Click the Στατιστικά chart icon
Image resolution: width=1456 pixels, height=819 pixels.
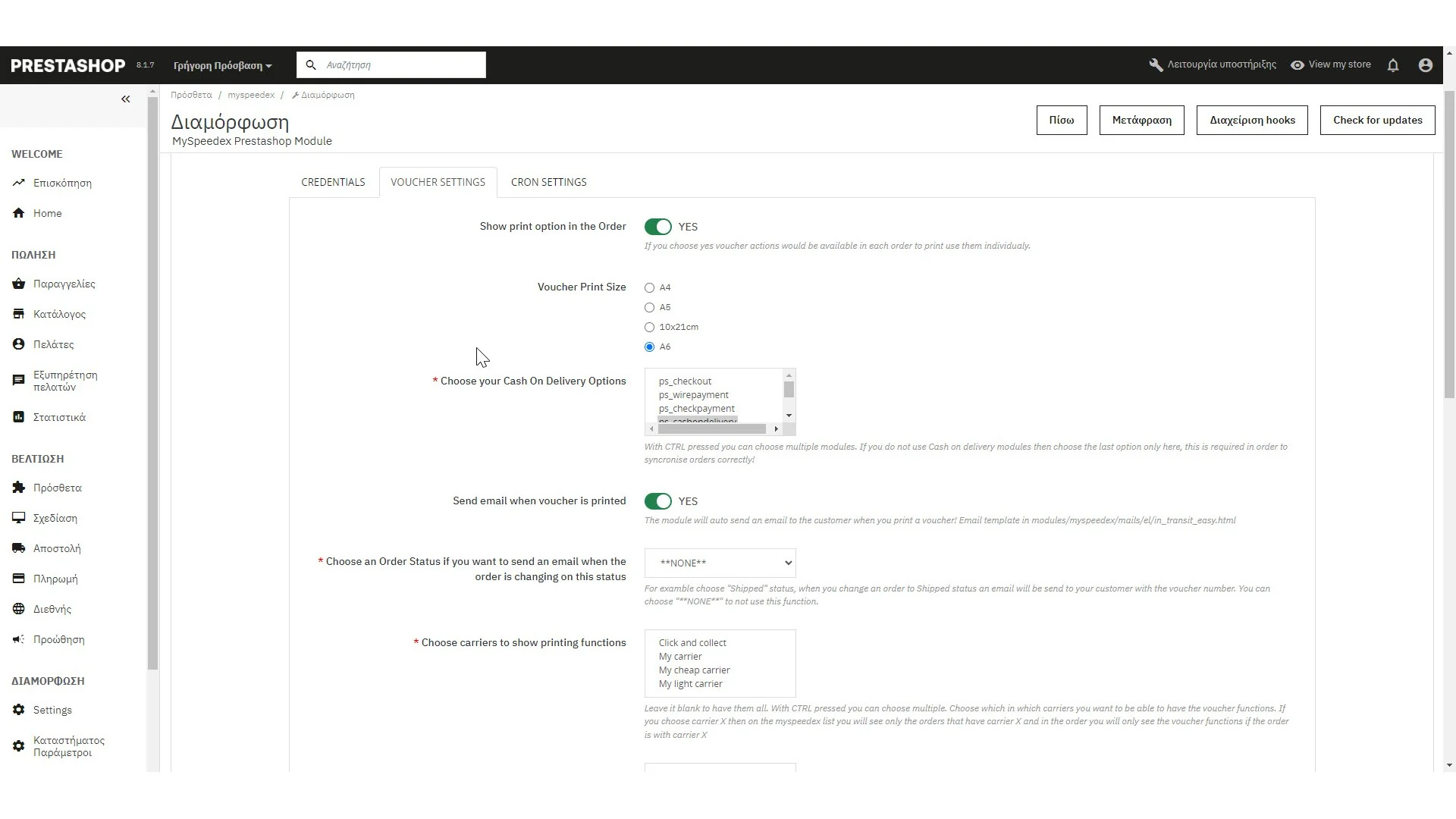point(19,417)
